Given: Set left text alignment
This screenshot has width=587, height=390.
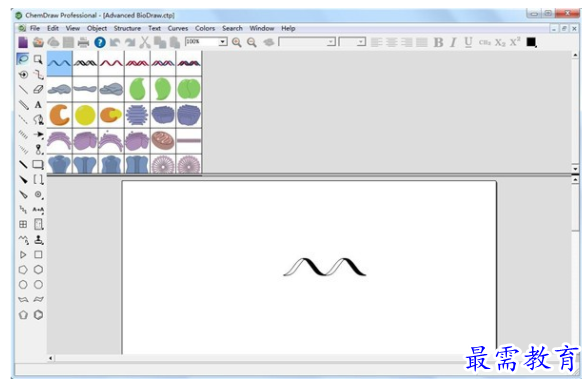Looking at the screenshot, I should click(377, 42).
